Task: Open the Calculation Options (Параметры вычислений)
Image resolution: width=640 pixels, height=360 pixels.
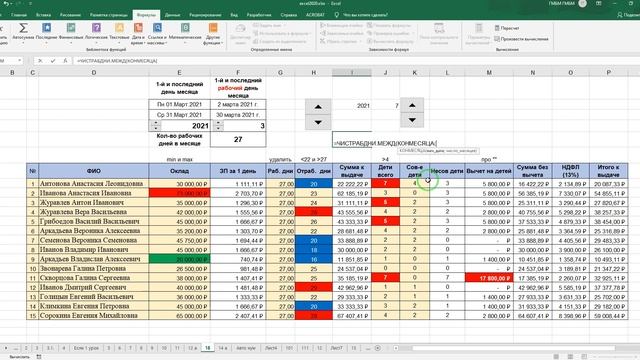Action: pyautogui.click(x=478, y=33)
